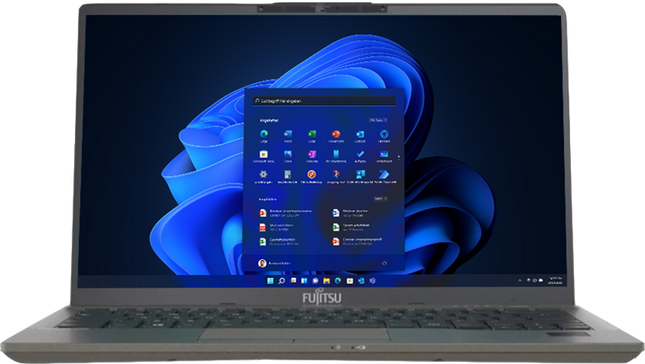Open the Alle Apps list button
Image resolution: width=645 pixels, height=364 pixels.
point(378,120)
